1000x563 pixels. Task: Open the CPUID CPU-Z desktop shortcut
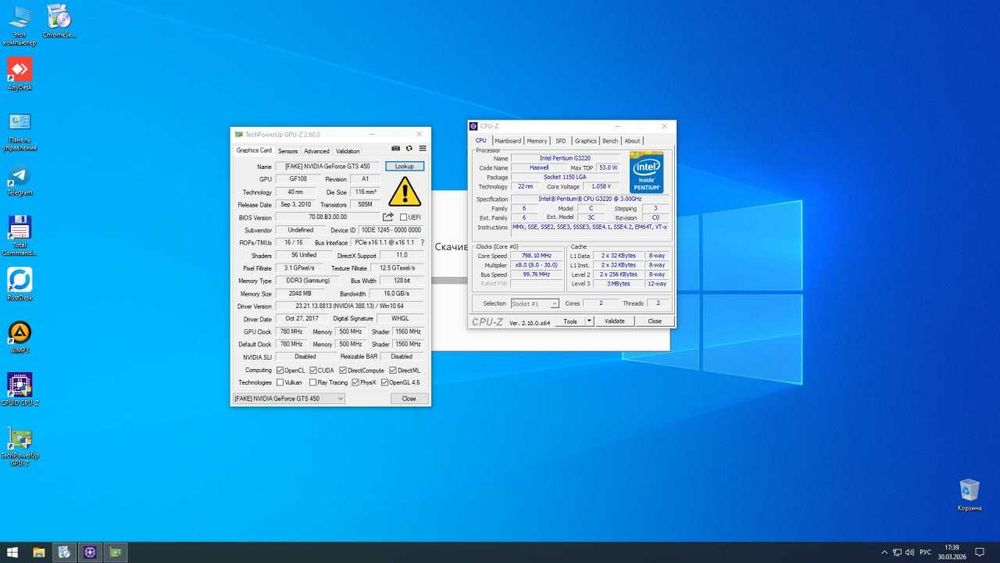19,390
